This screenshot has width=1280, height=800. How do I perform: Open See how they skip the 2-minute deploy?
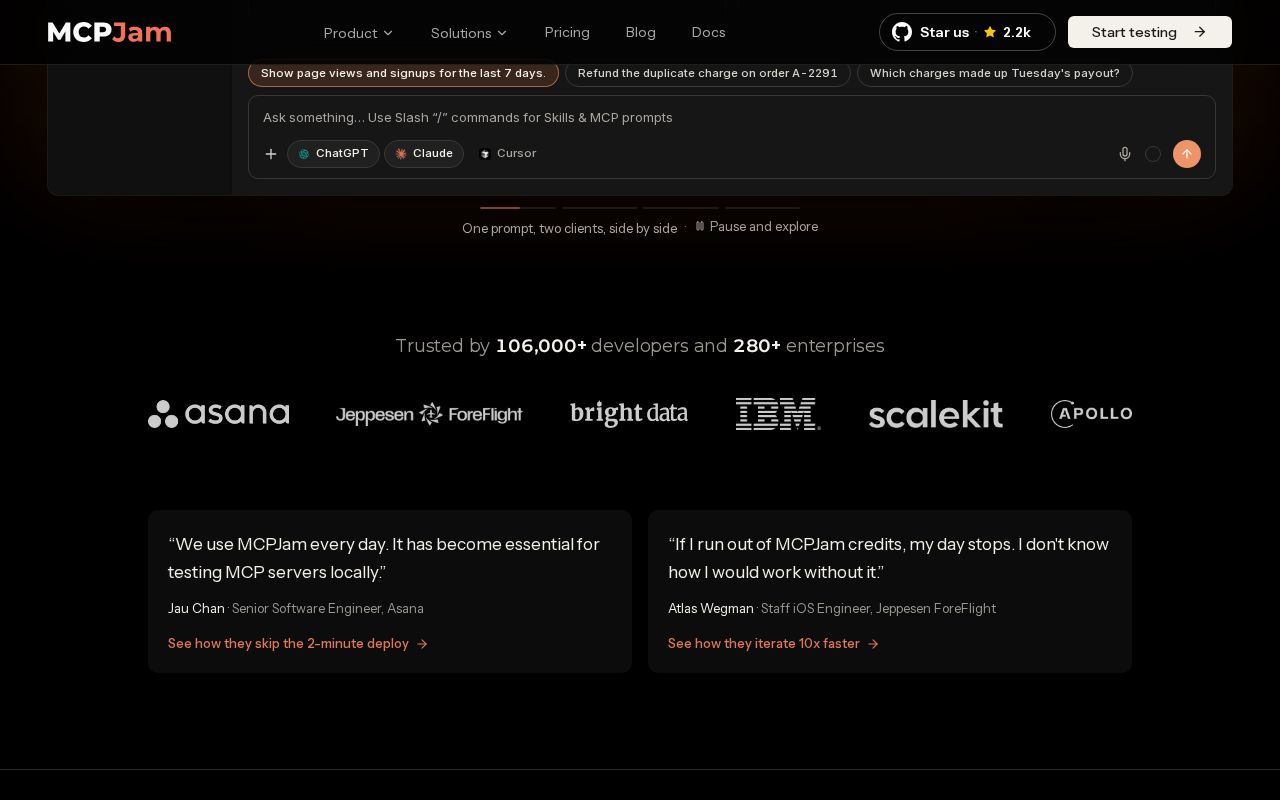[x=298, y=644]
